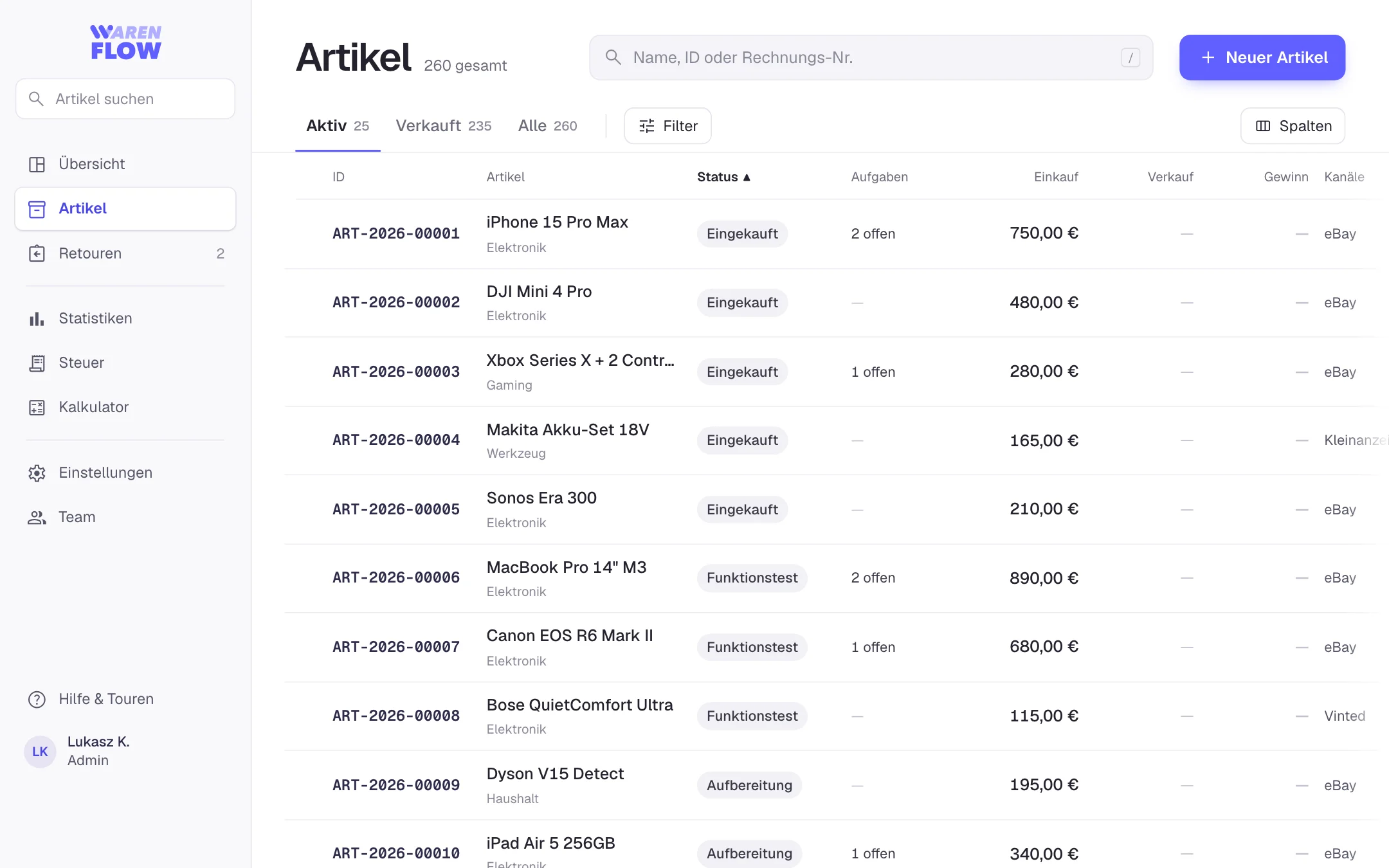Click the Aufgaben column header

click(879, 177)
